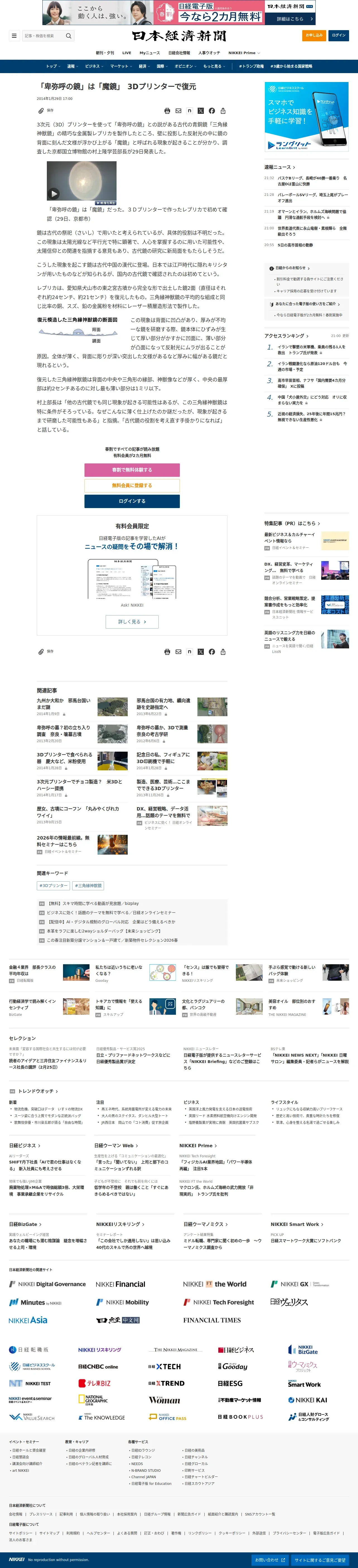Expand the オピニオン navigation dropdown

[x=185, y=66]
